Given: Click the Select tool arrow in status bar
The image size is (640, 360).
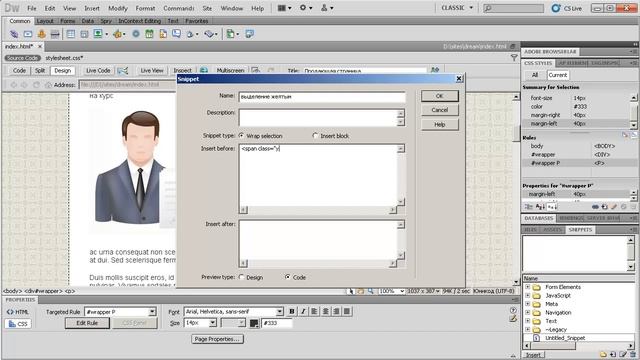Looking at the screenshot, I should (351, 291).
